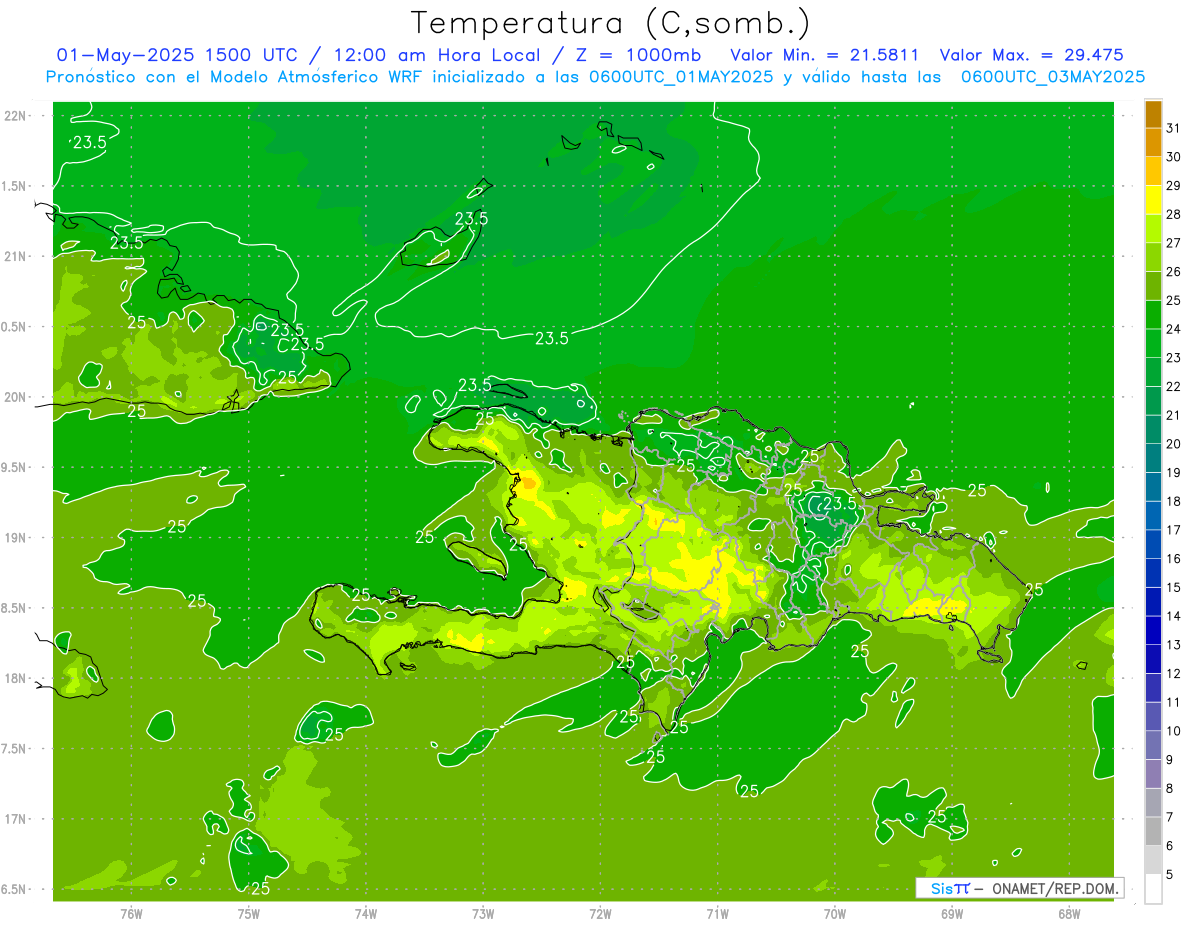
Task: Click the '21N' latitude label
Action: click(x=16, y=256)
